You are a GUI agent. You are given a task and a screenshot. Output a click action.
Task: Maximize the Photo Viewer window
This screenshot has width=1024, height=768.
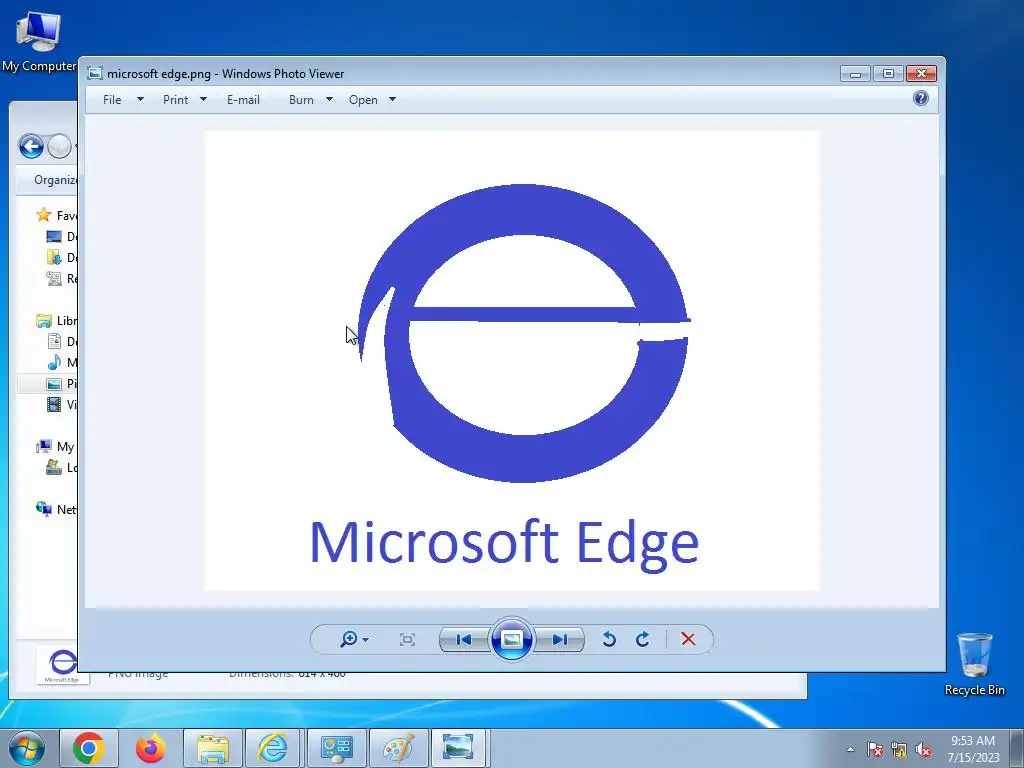click(x=888, y=74)
